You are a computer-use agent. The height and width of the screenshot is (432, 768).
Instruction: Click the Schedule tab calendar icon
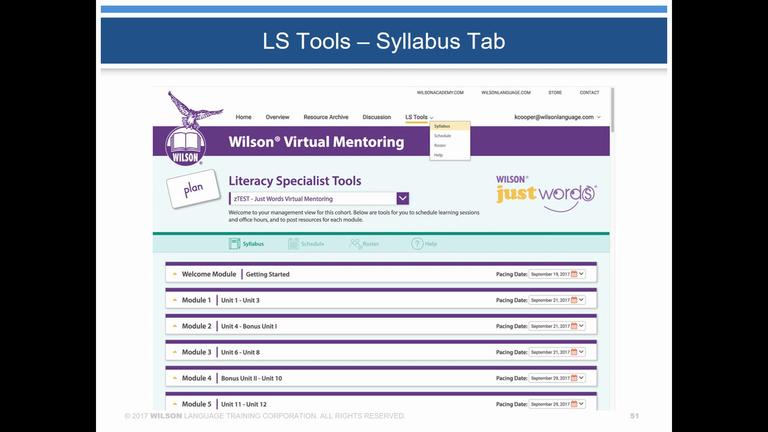293,243
